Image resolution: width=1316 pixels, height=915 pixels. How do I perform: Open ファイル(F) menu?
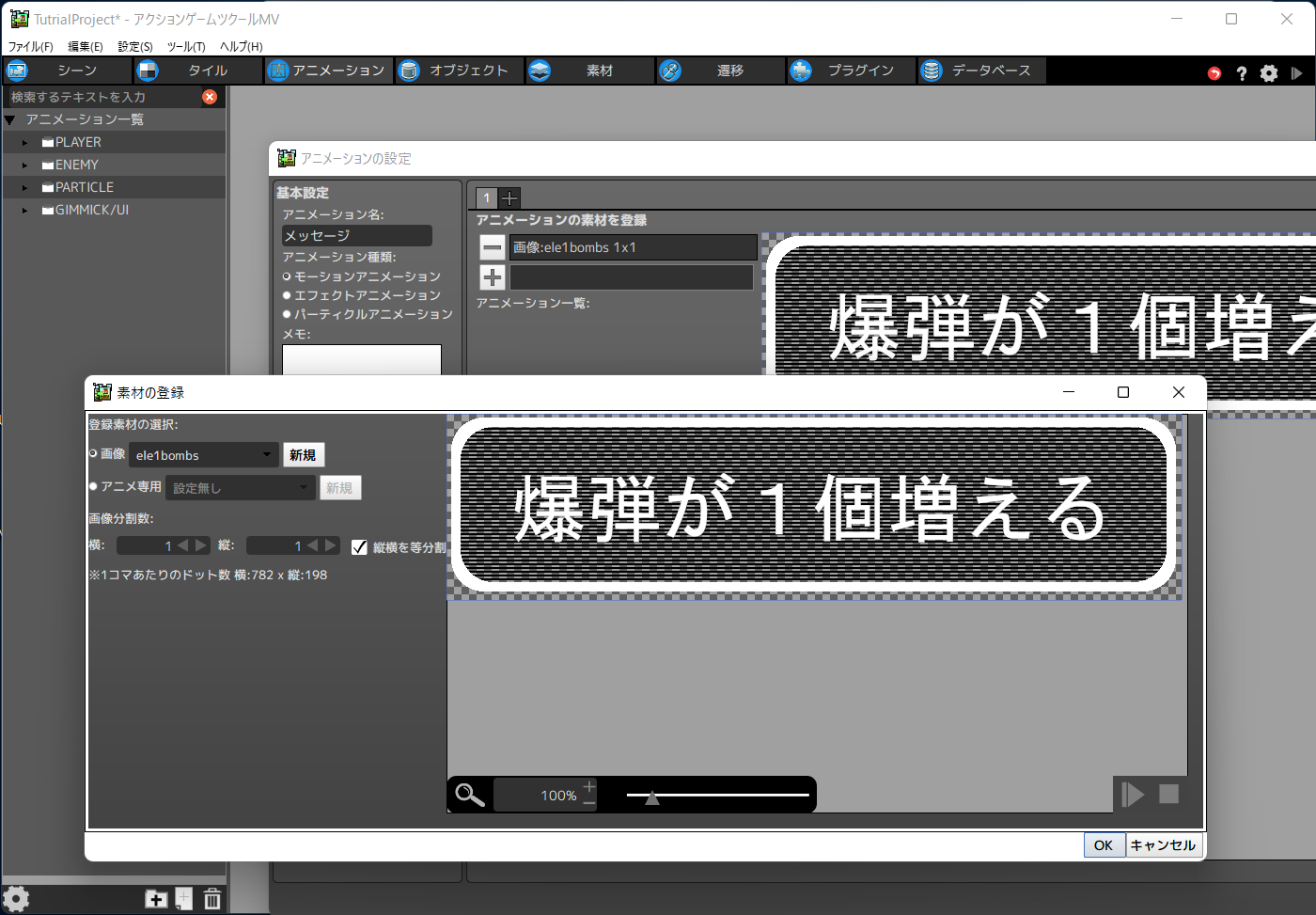(30, 46)
